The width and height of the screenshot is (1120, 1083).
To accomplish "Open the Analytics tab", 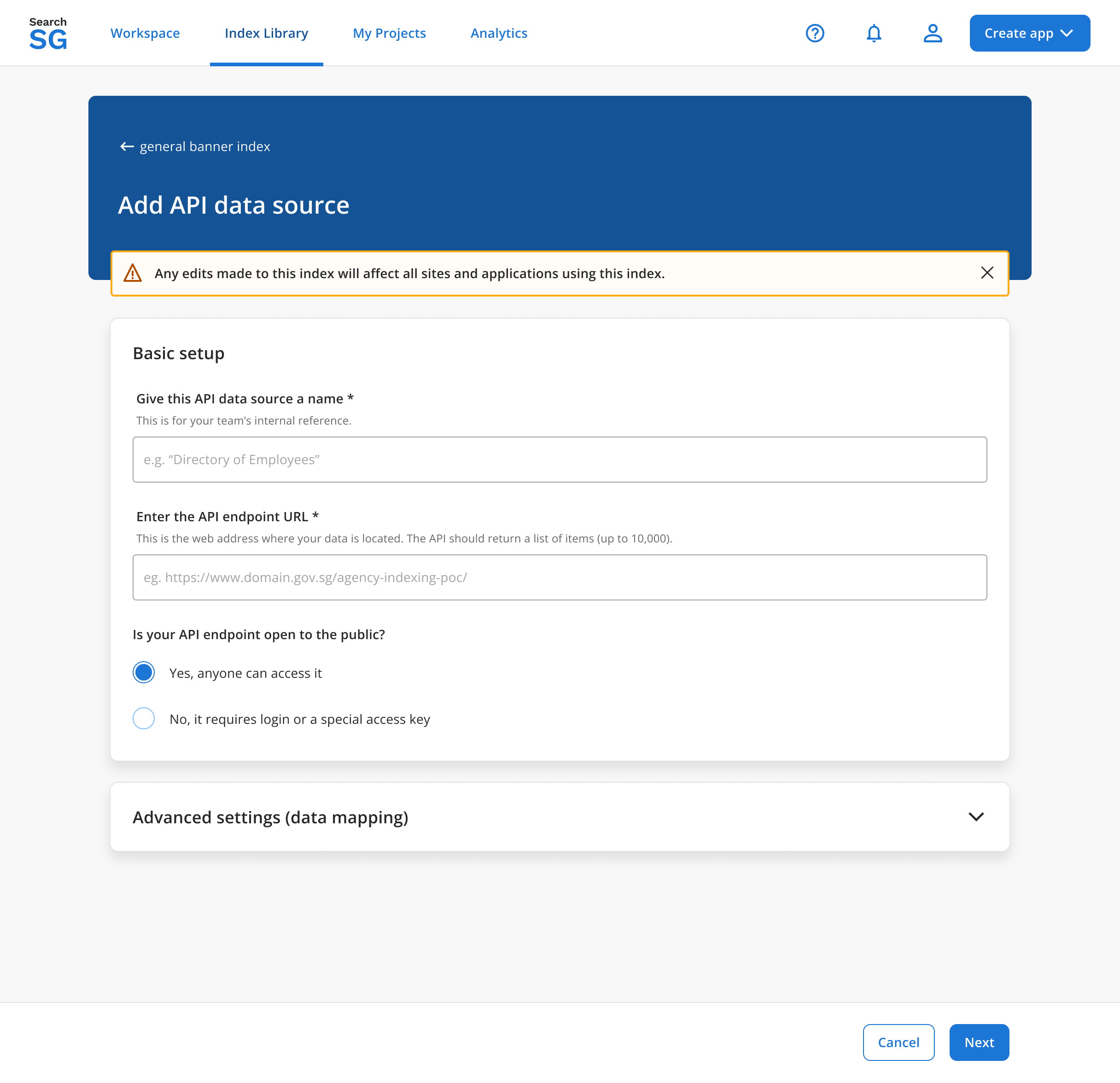I will [x=499, y=33].
